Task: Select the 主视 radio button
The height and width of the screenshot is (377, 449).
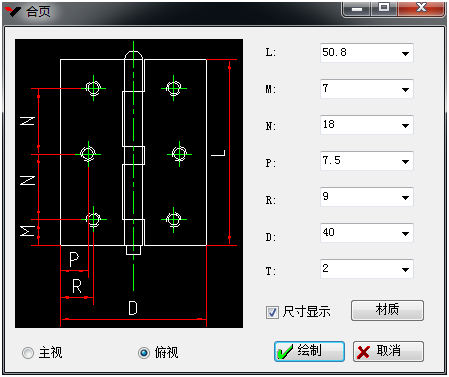Action: (x=28, y=353)
